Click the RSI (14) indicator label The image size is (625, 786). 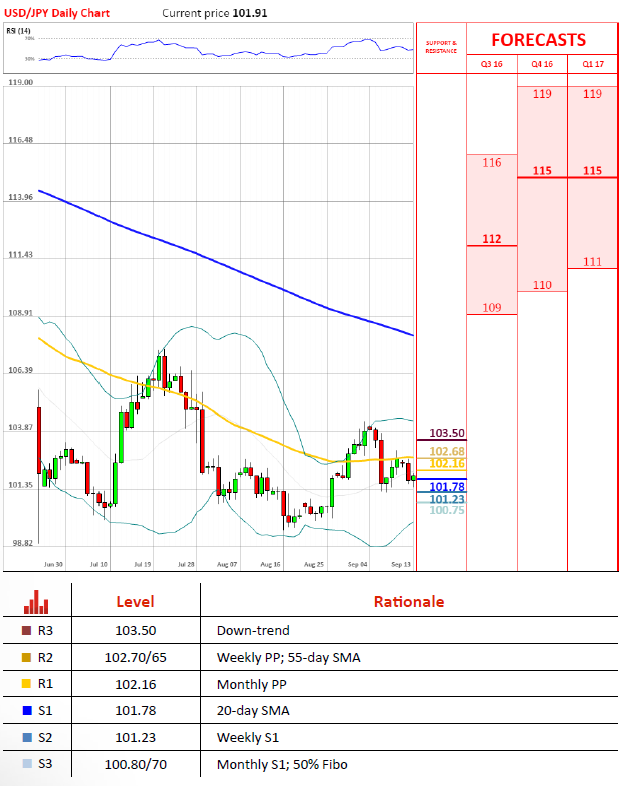coord(18,31)
